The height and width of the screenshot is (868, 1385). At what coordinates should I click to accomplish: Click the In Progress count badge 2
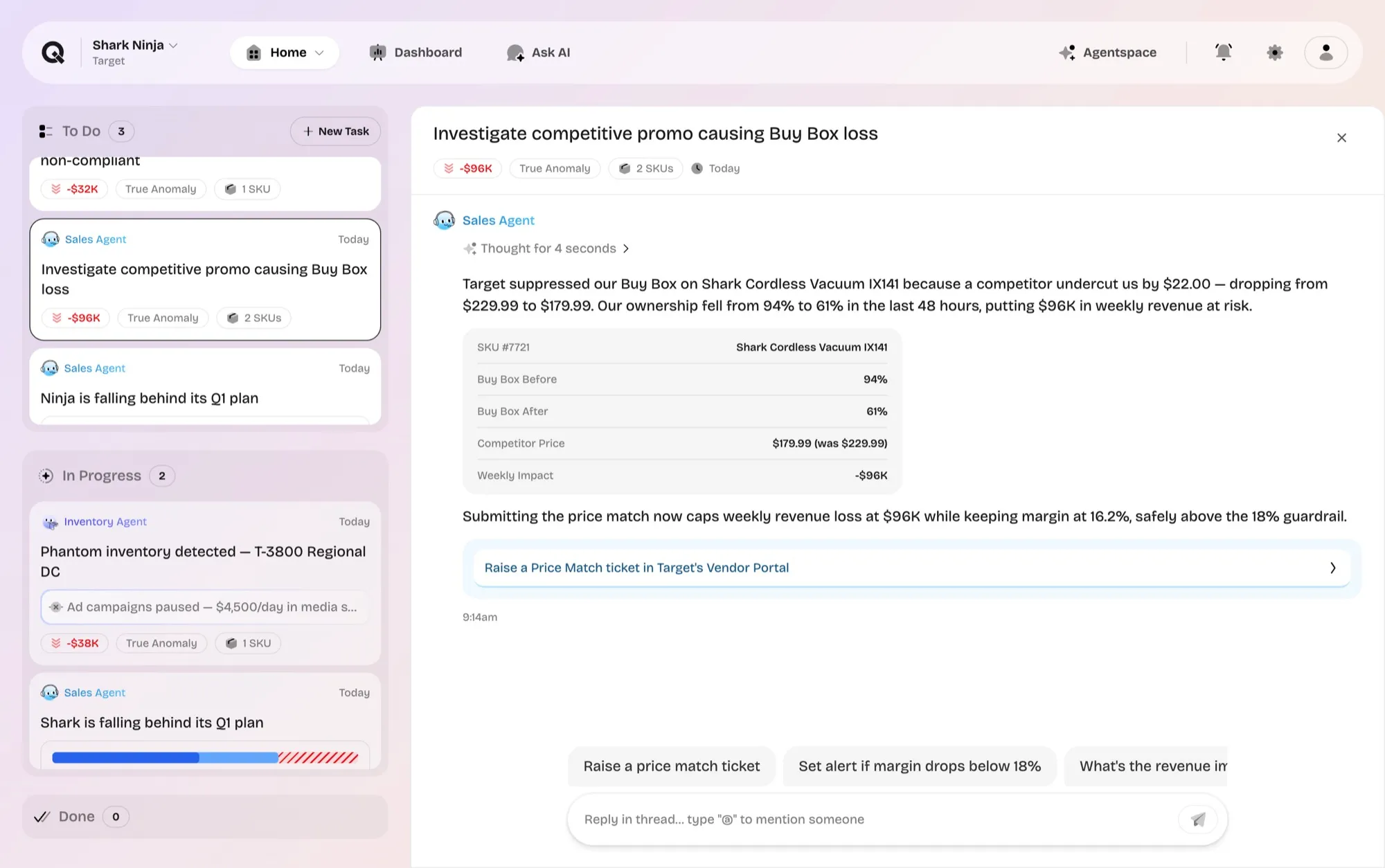[162, 476]
